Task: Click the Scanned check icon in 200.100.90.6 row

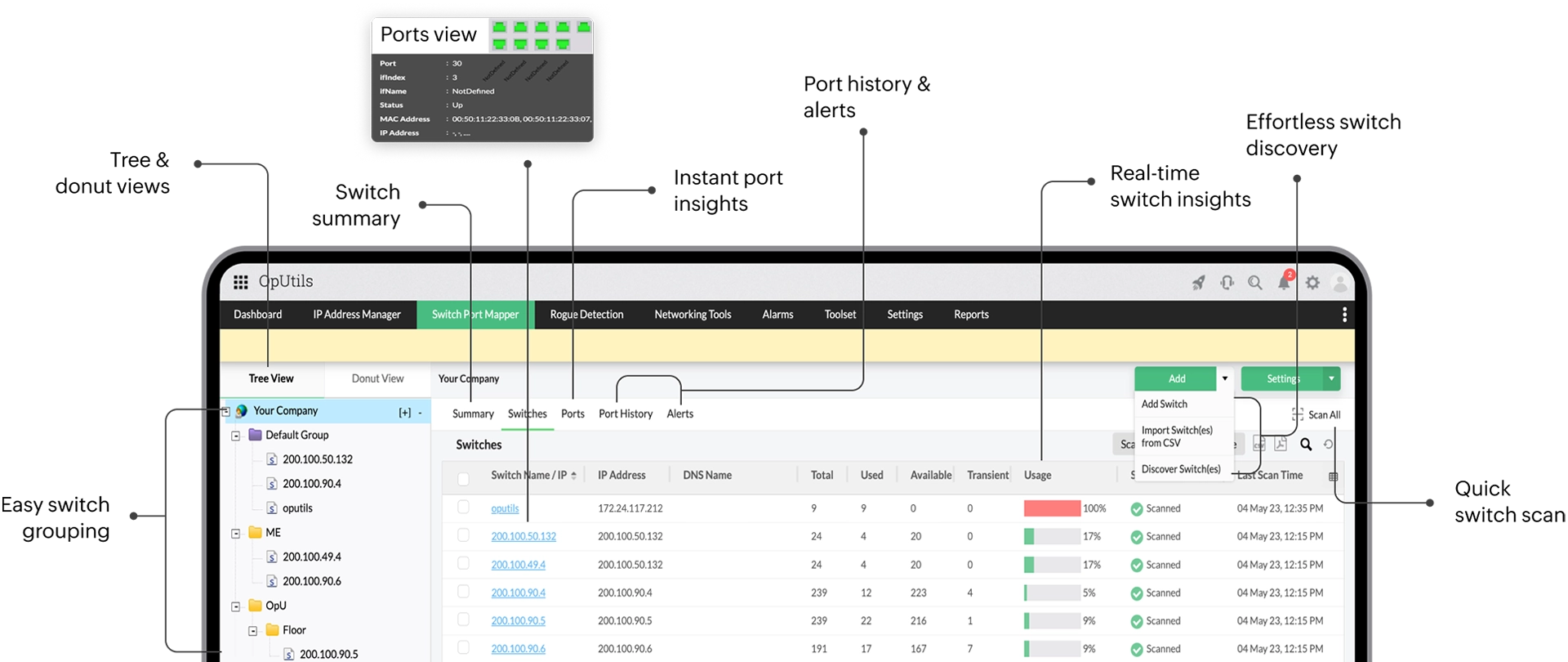Action: click(1137, 650)
